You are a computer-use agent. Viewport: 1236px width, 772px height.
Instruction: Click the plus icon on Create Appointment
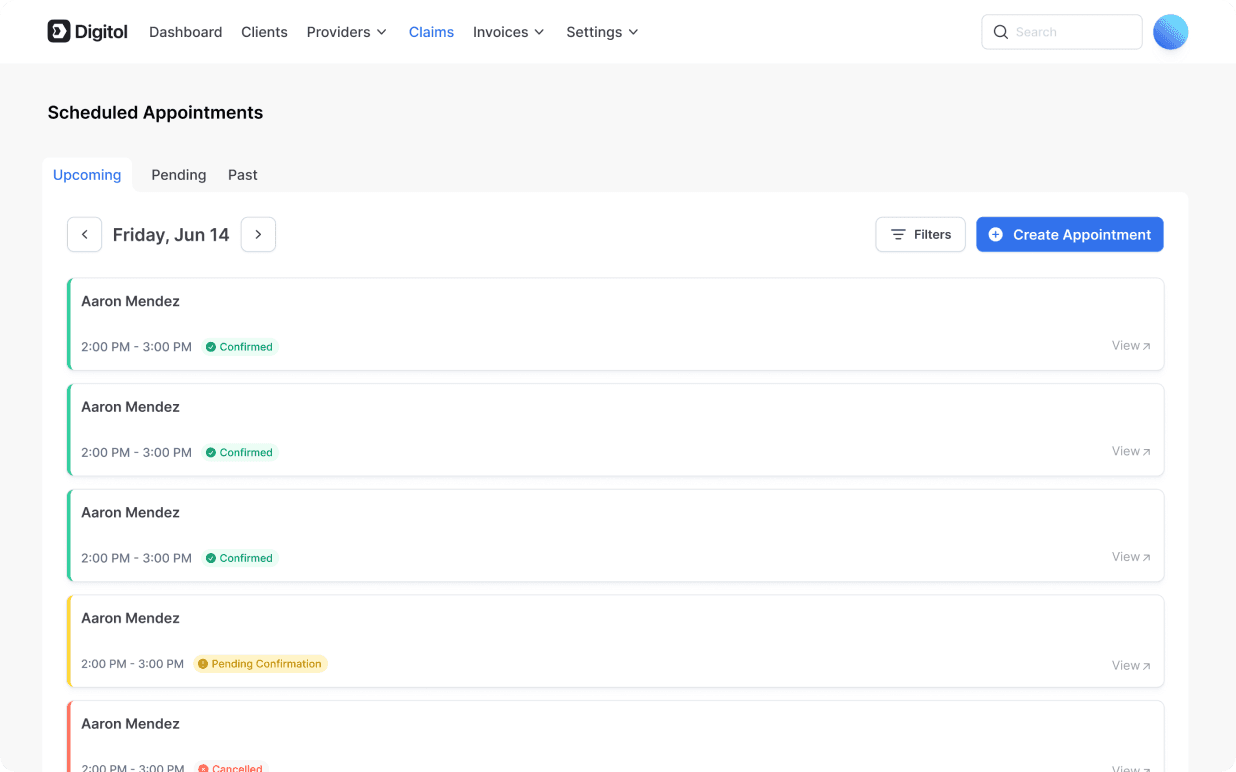tap(995, 234)
